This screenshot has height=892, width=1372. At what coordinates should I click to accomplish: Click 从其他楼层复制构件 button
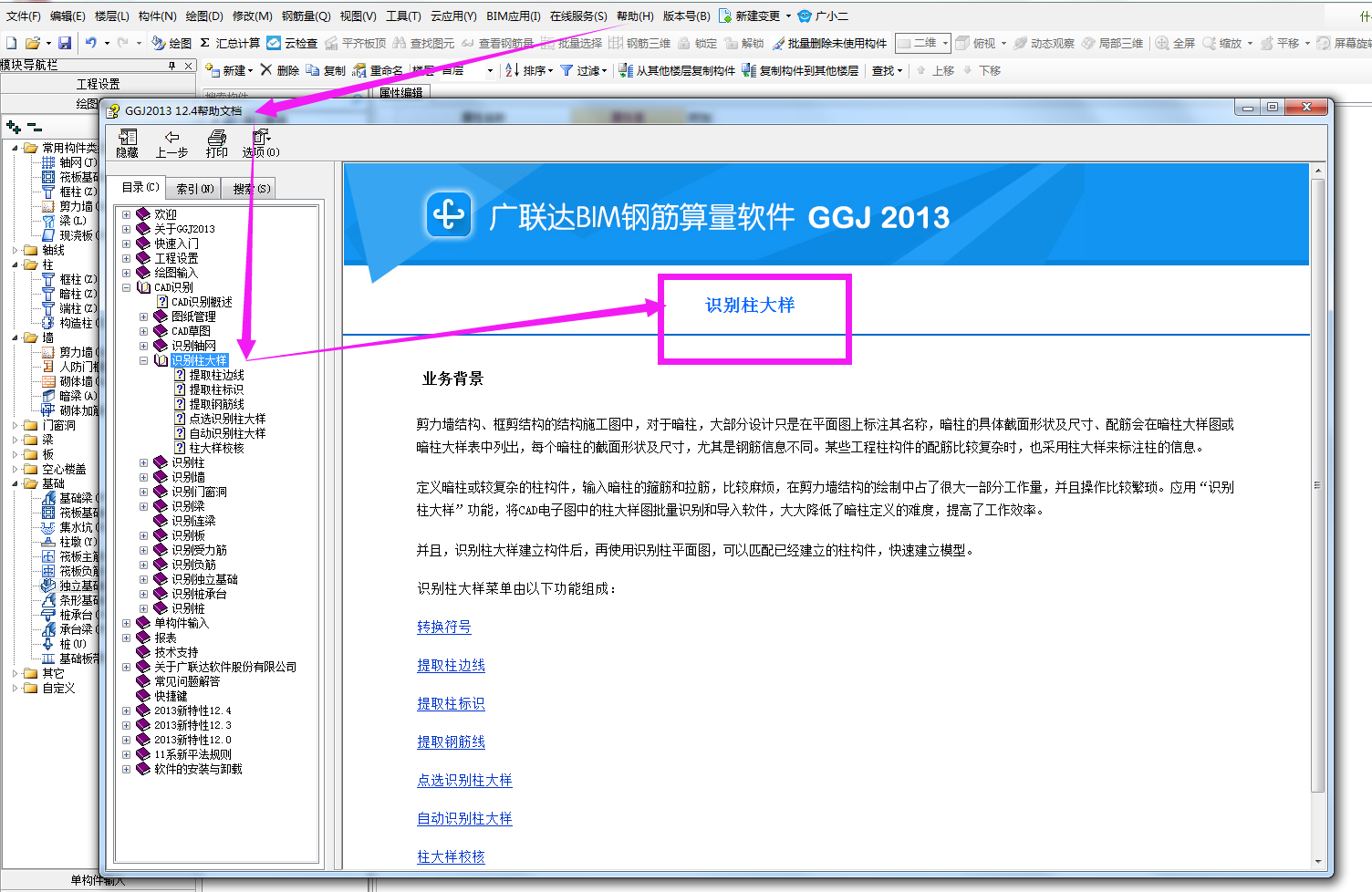677,70
